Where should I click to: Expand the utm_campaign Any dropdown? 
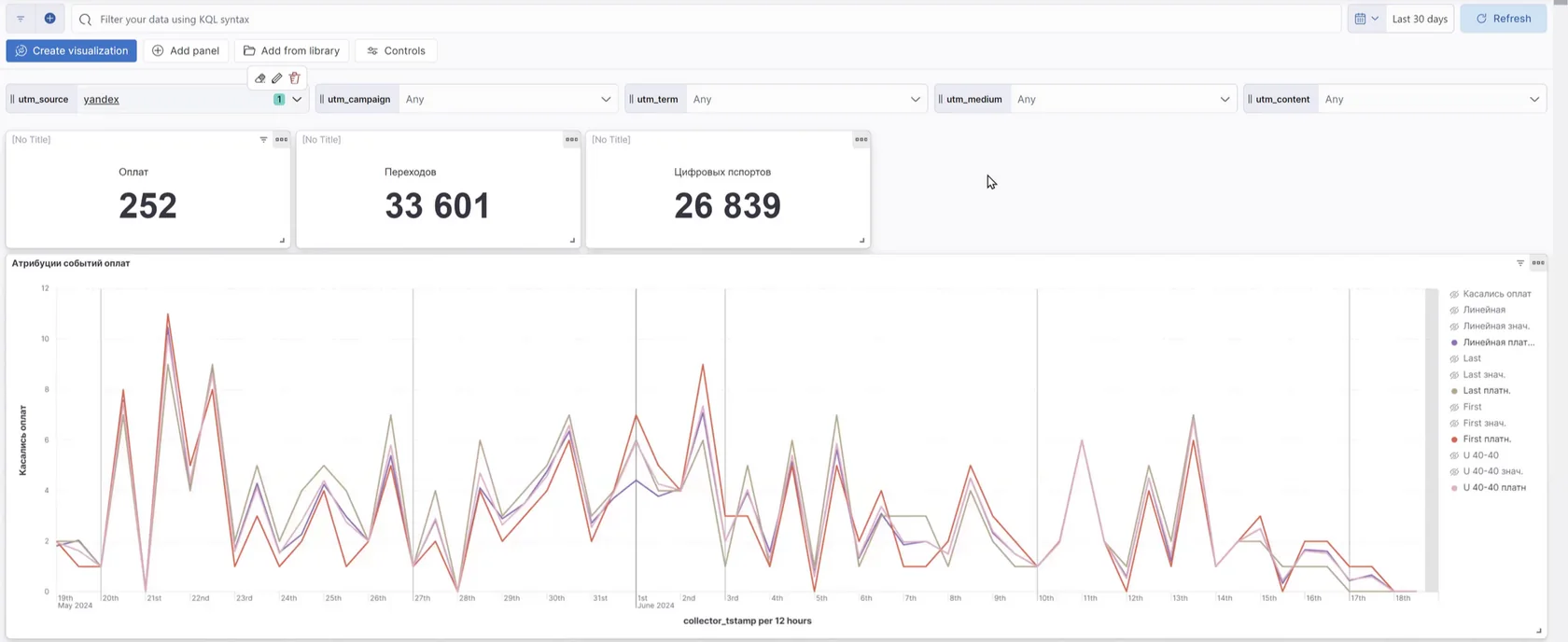[x=509, y=99]
